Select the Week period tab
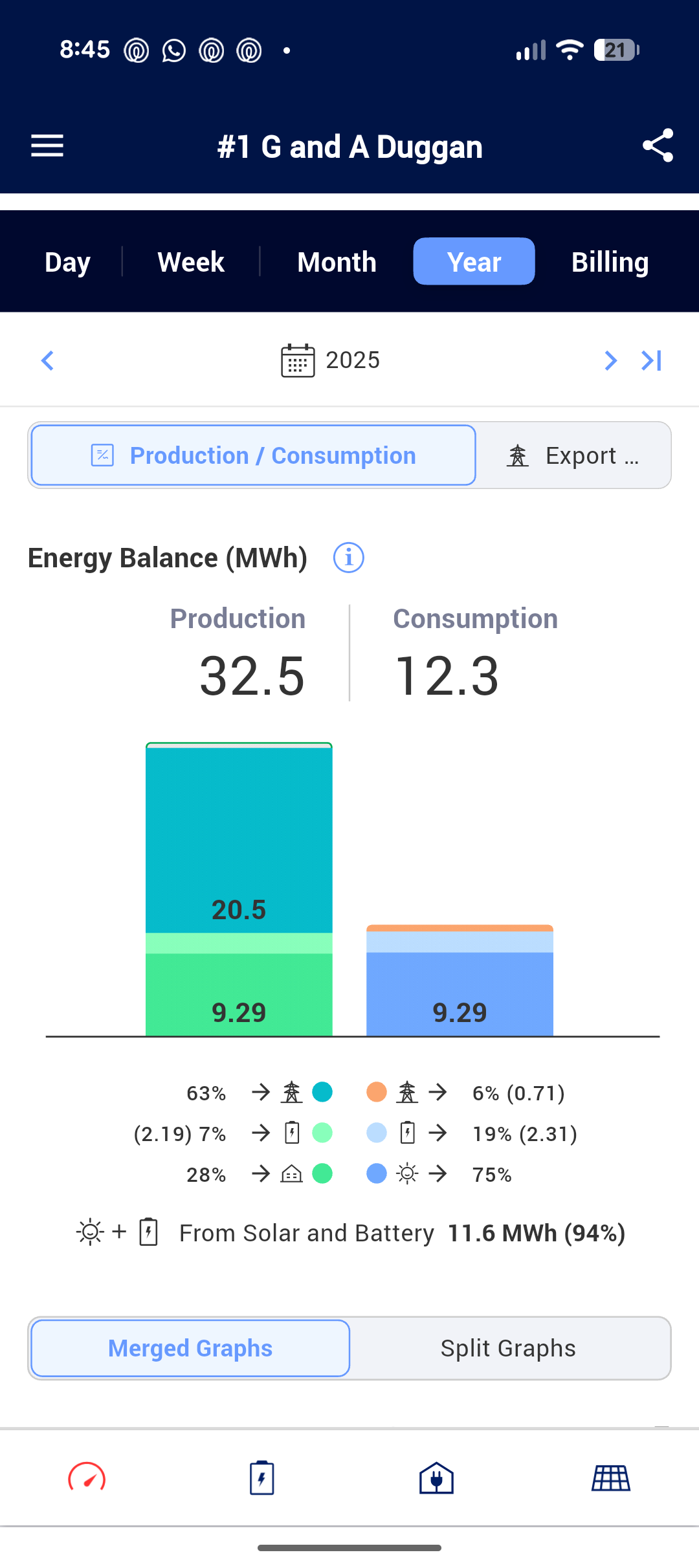This screenshot has width=699, height=1568. 191,262
